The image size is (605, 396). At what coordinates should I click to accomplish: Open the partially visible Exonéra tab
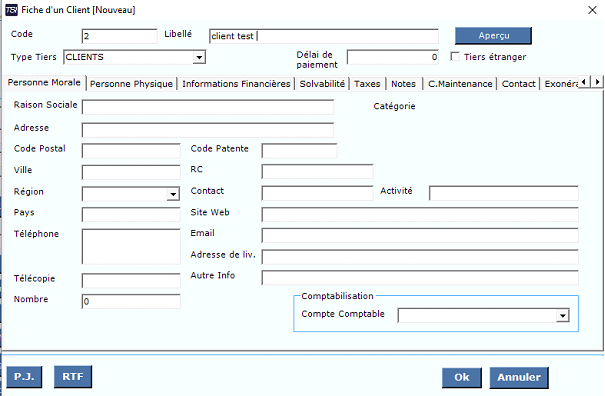click(560, 84)
